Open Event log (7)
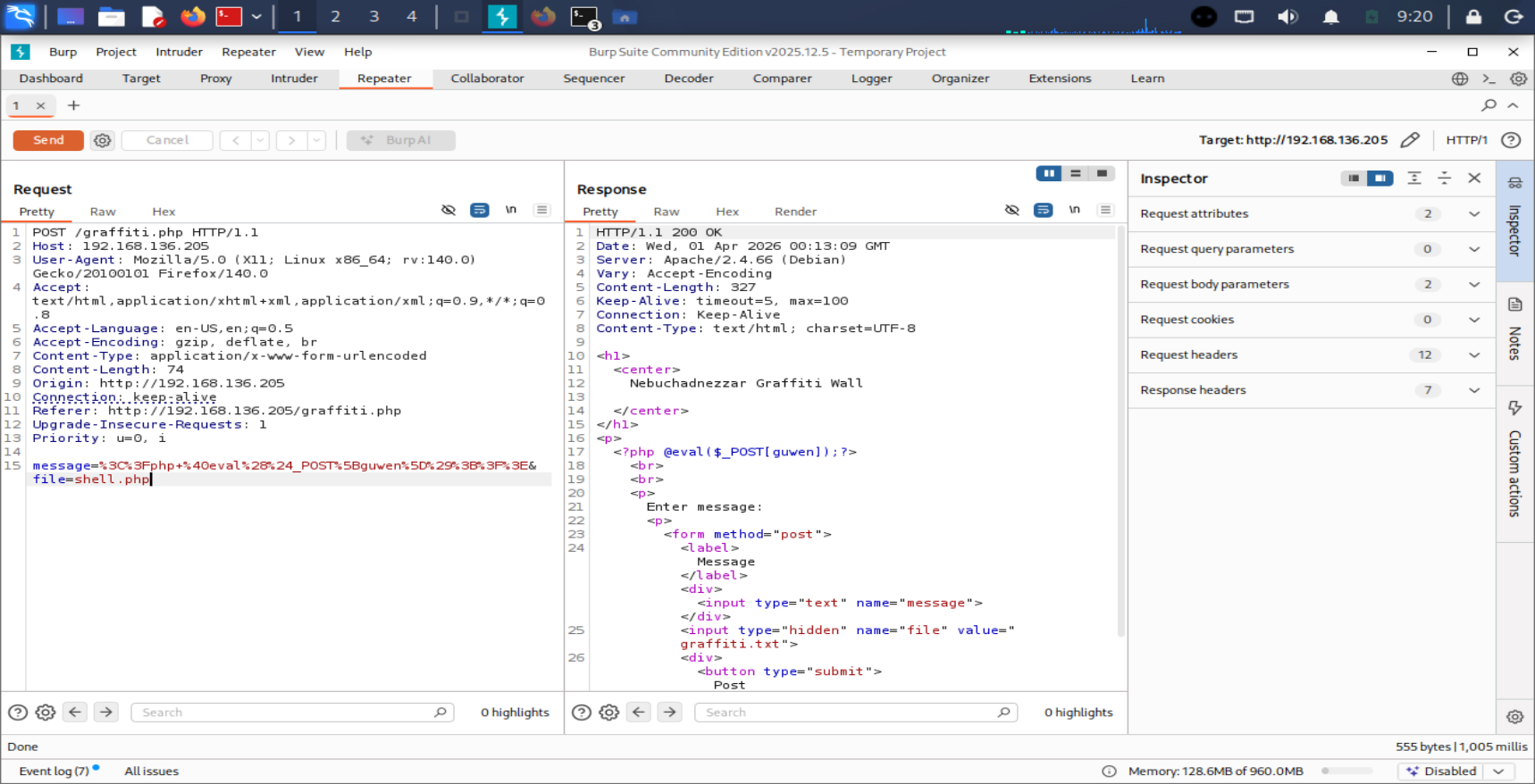 tap(55, 771)
